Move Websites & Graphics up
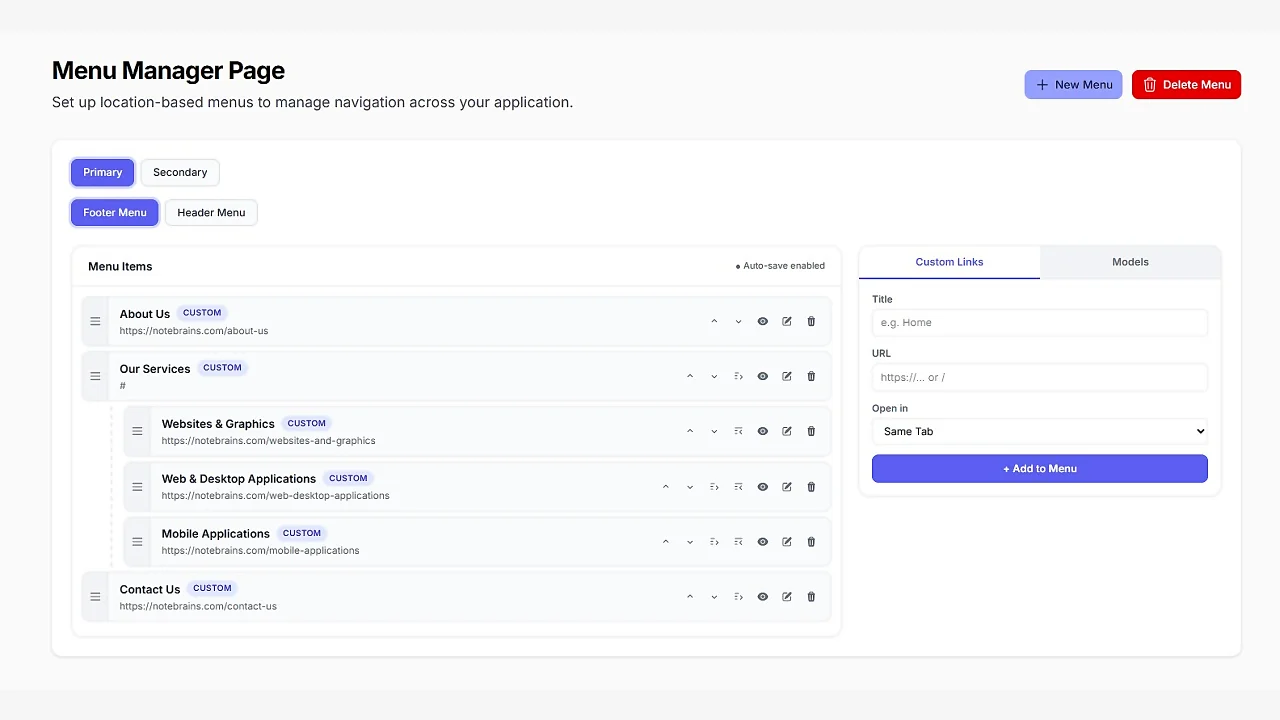Image resolution: width=1280 pixels, height=720 pixels. click(x=690, y=431)
